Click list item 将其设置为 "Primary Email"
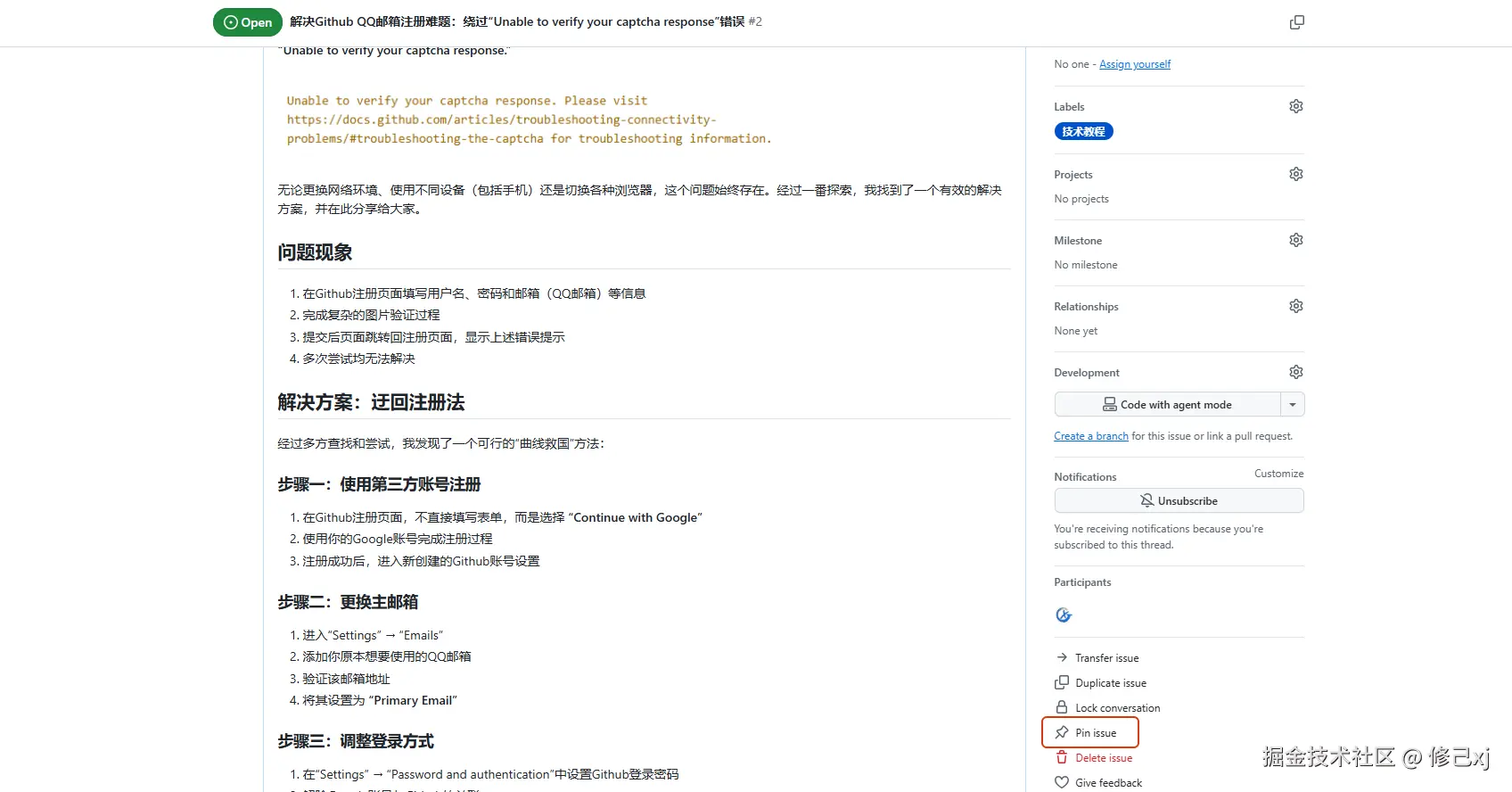1512x792 pixels. pos(379,700)
